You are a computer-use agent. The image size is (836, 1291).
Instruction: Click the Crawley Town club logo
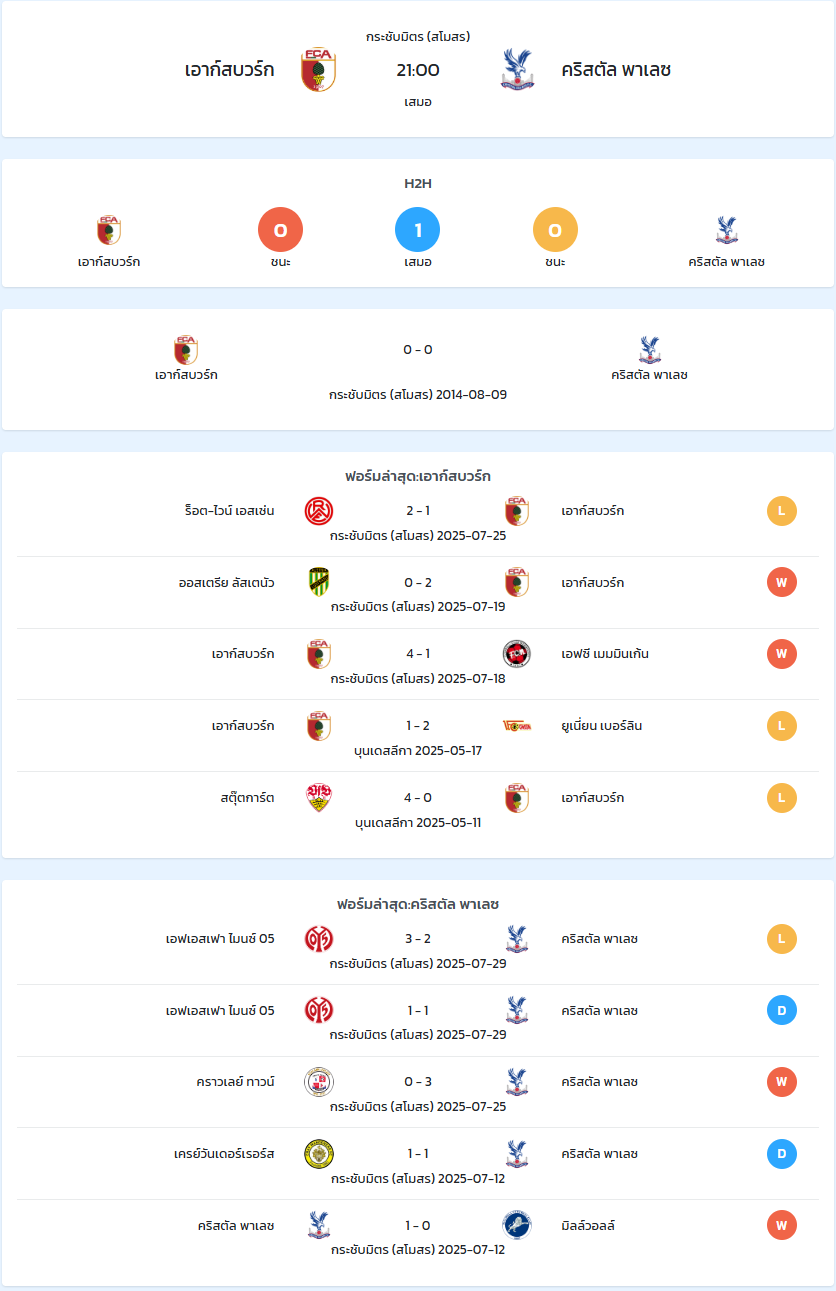[319, 1082]
